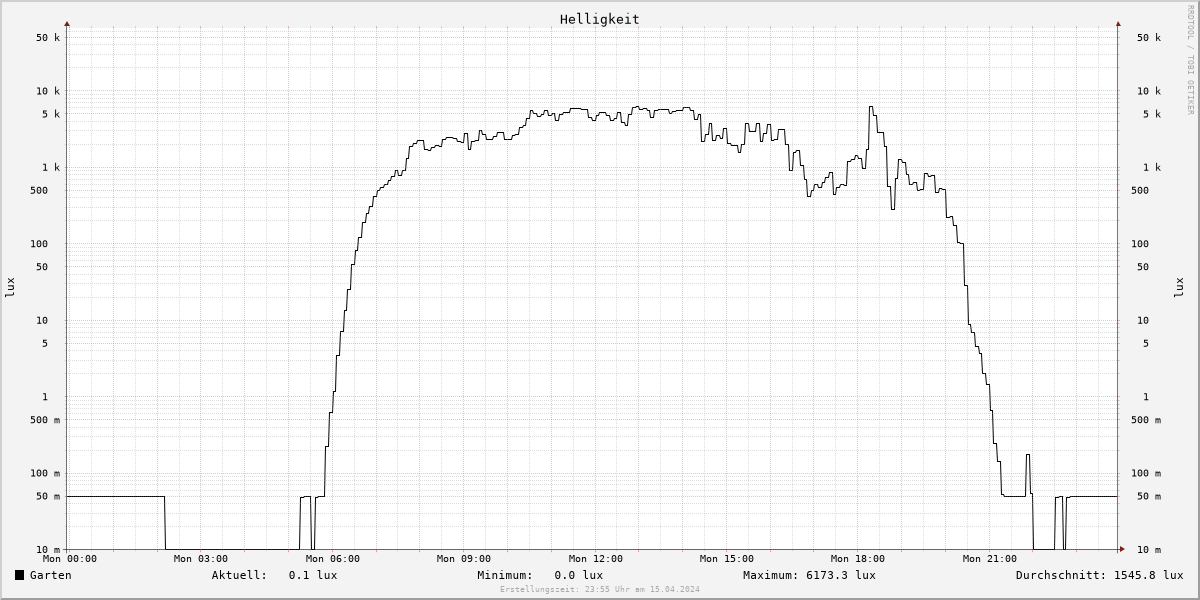Click the chart title "Helligkeit"
1200x600 pixels.
(600, 19)
